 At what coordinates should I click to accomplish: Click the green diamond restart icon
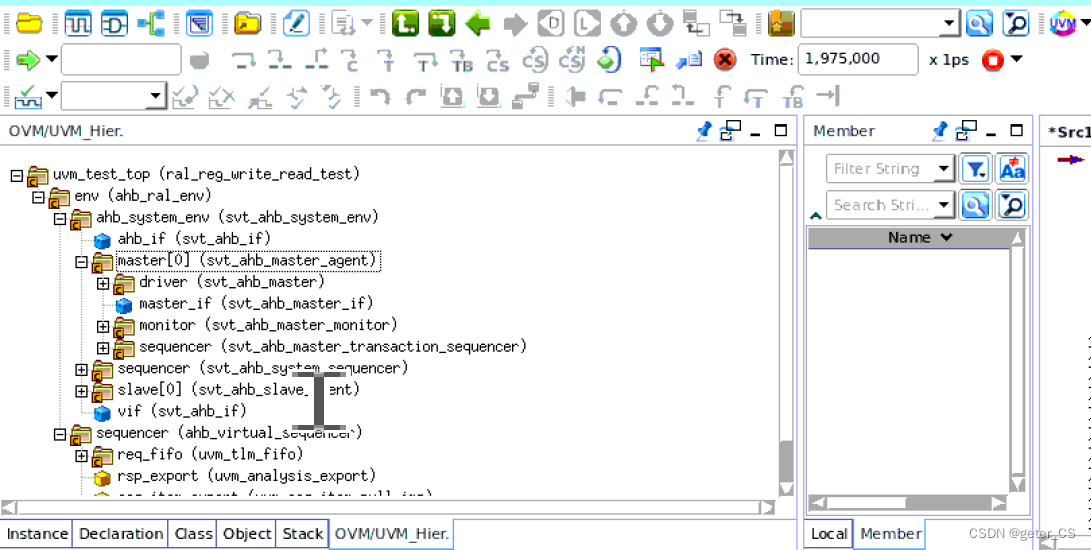[x=609, y=60]
